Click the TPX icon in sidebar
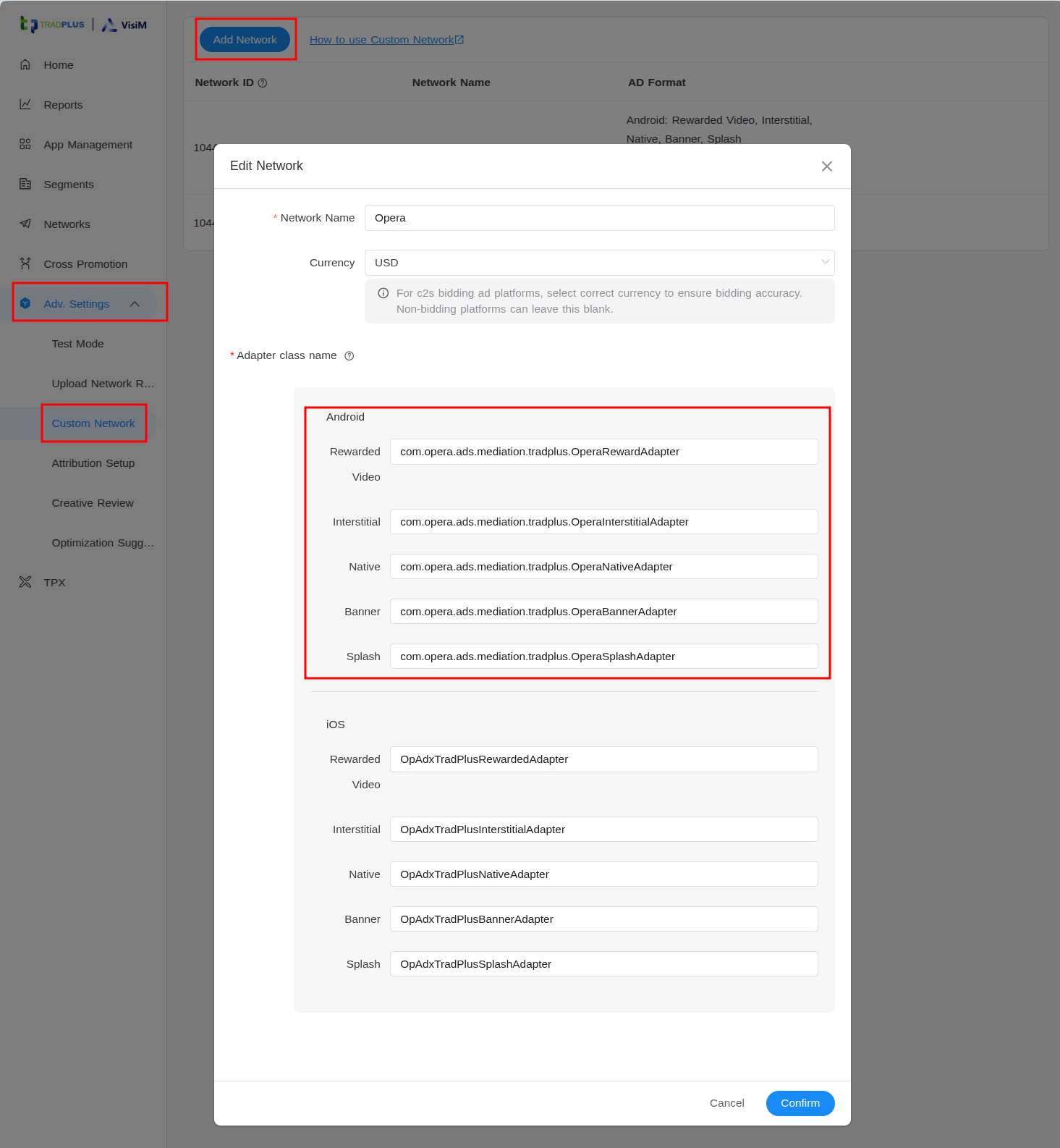This screenshot has height=1148, width=1060. coord(25,582)
